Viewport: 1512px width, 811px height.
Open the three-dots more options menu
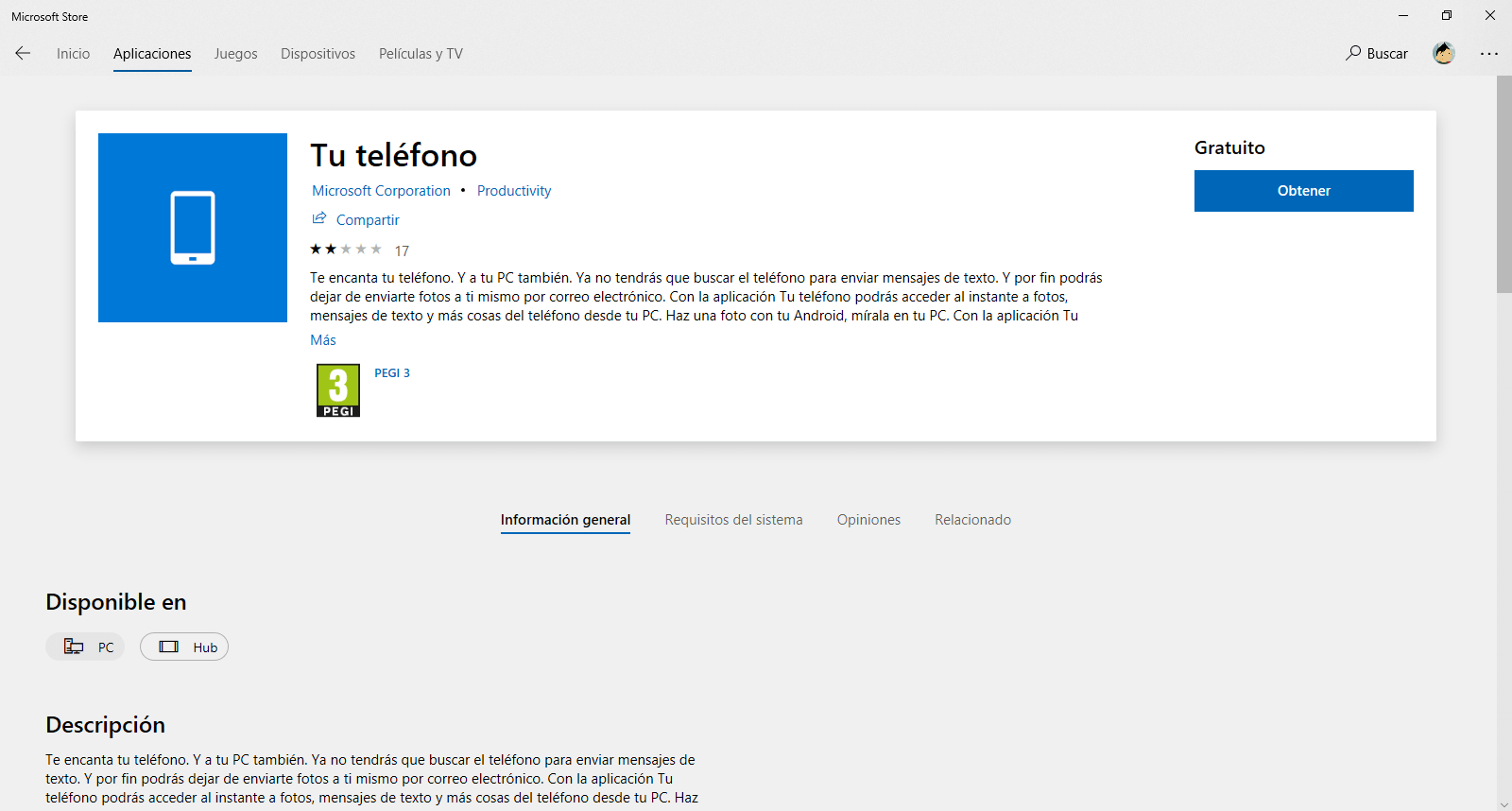[1489, 54]
